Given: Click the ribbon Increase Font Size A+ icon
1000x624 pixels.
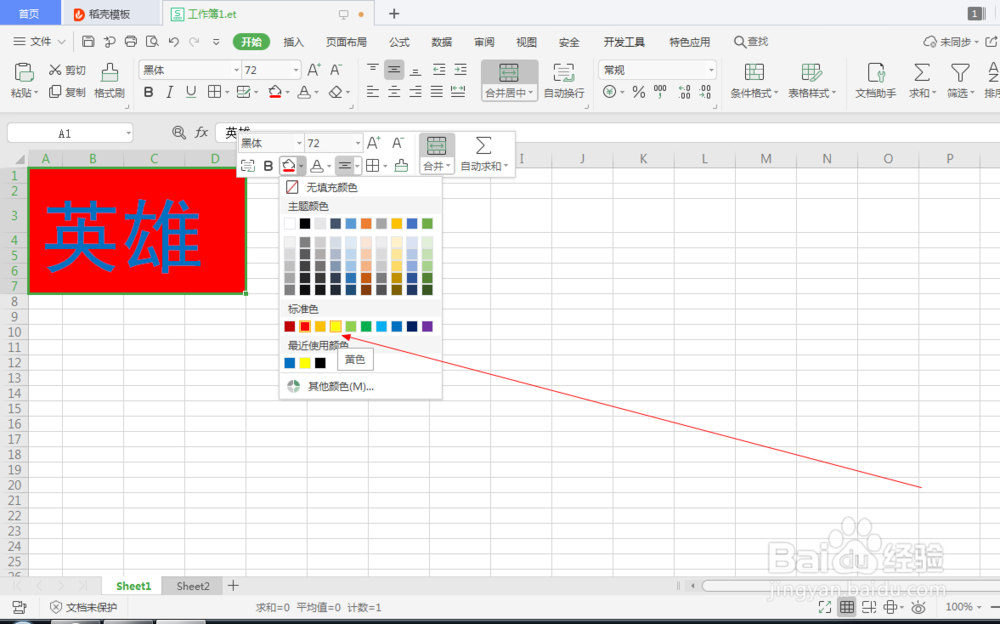Looking at the screenshot, I should click(314, 70).
